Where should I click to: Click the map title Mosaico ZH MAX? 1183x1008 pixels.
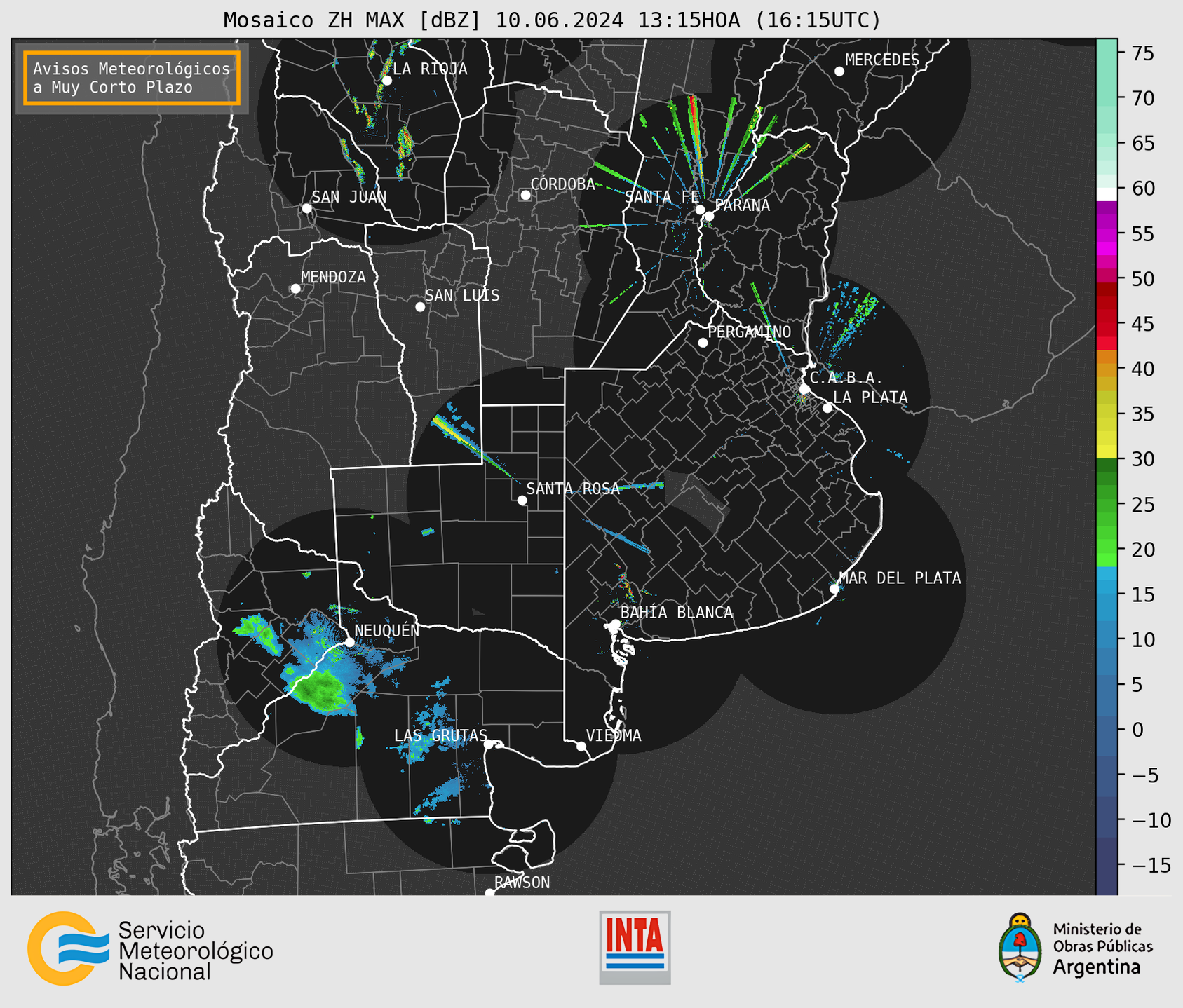552,20
